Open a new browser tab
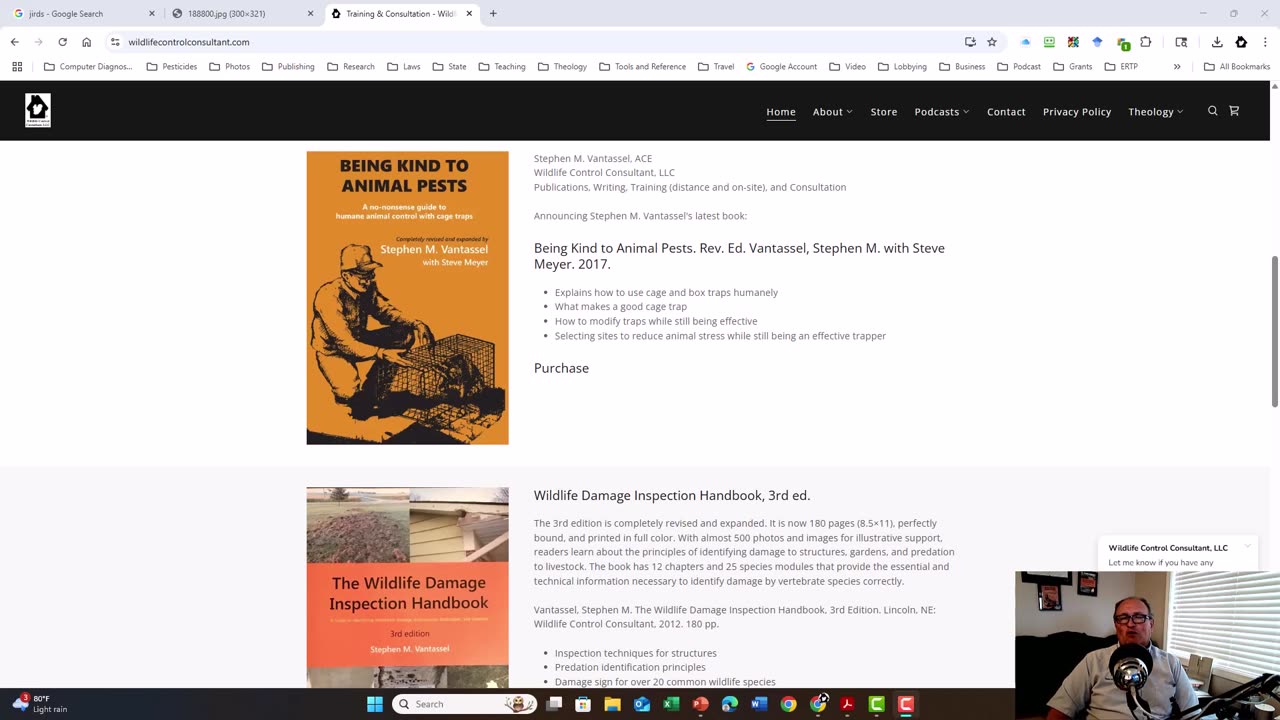This screenshot has height=720, width=1280. (x=493, y=14)
